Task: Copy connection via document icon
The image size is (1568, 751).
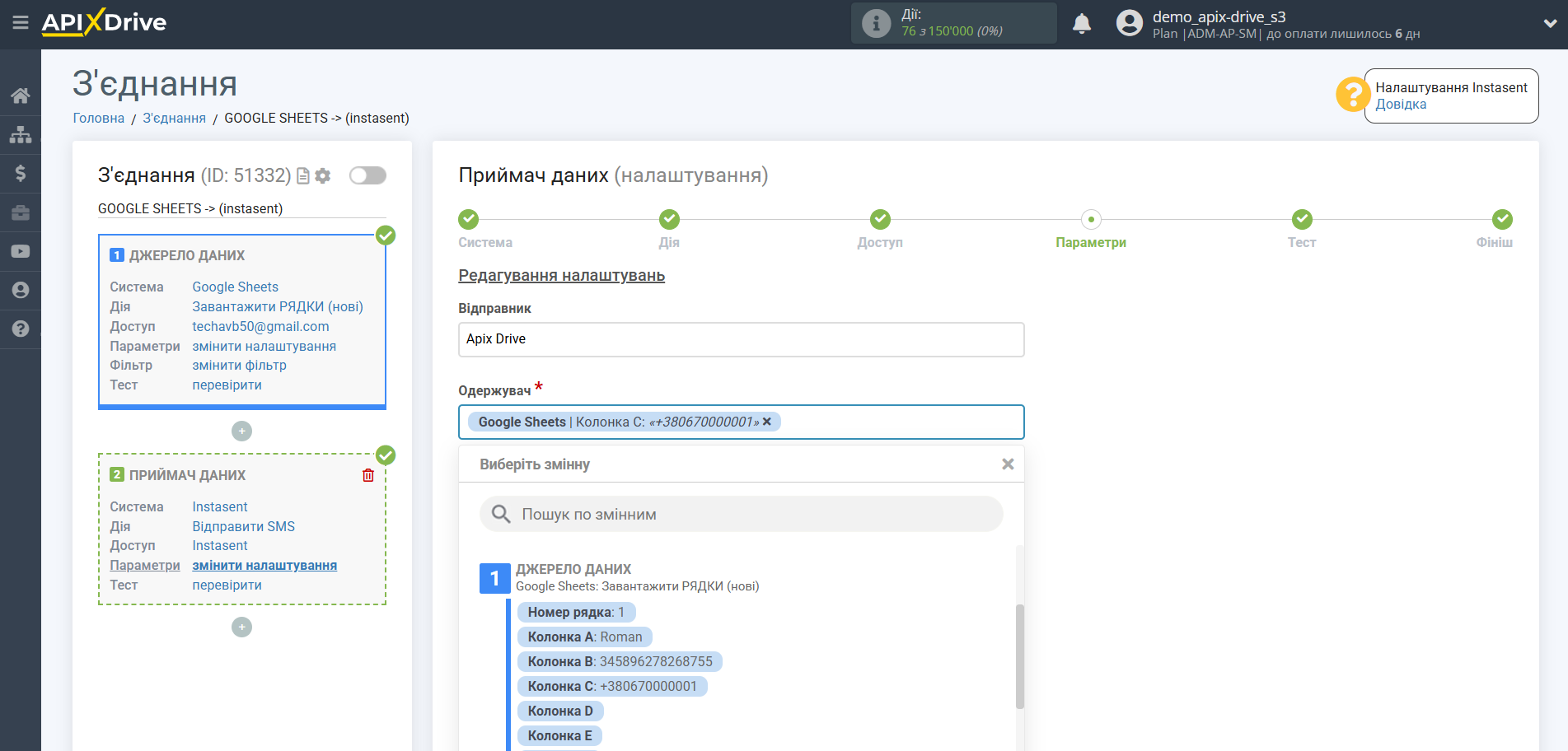Action: coord(303,175)
